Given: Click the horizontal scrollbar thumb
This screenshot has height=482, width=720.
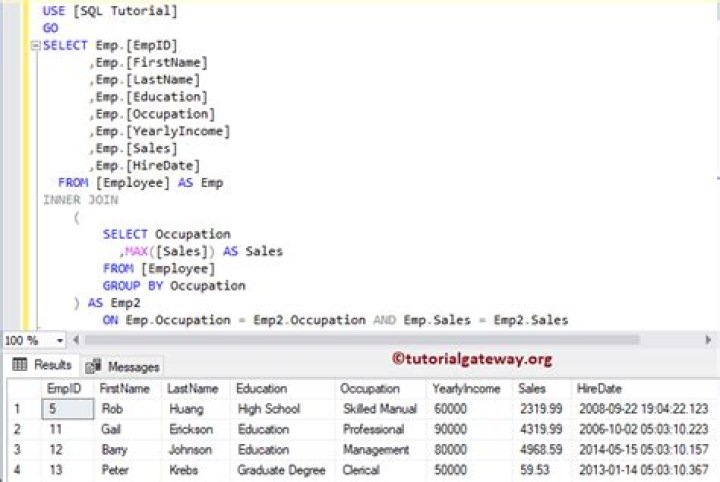Looking at the screenshot, I should point(362,340).
